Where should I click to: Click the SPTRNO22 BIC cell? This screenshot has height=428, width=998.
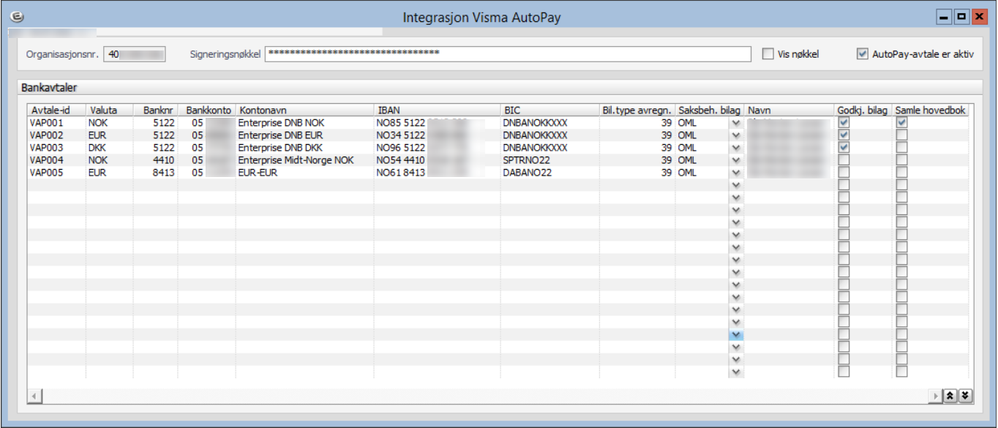pos(550,160)
